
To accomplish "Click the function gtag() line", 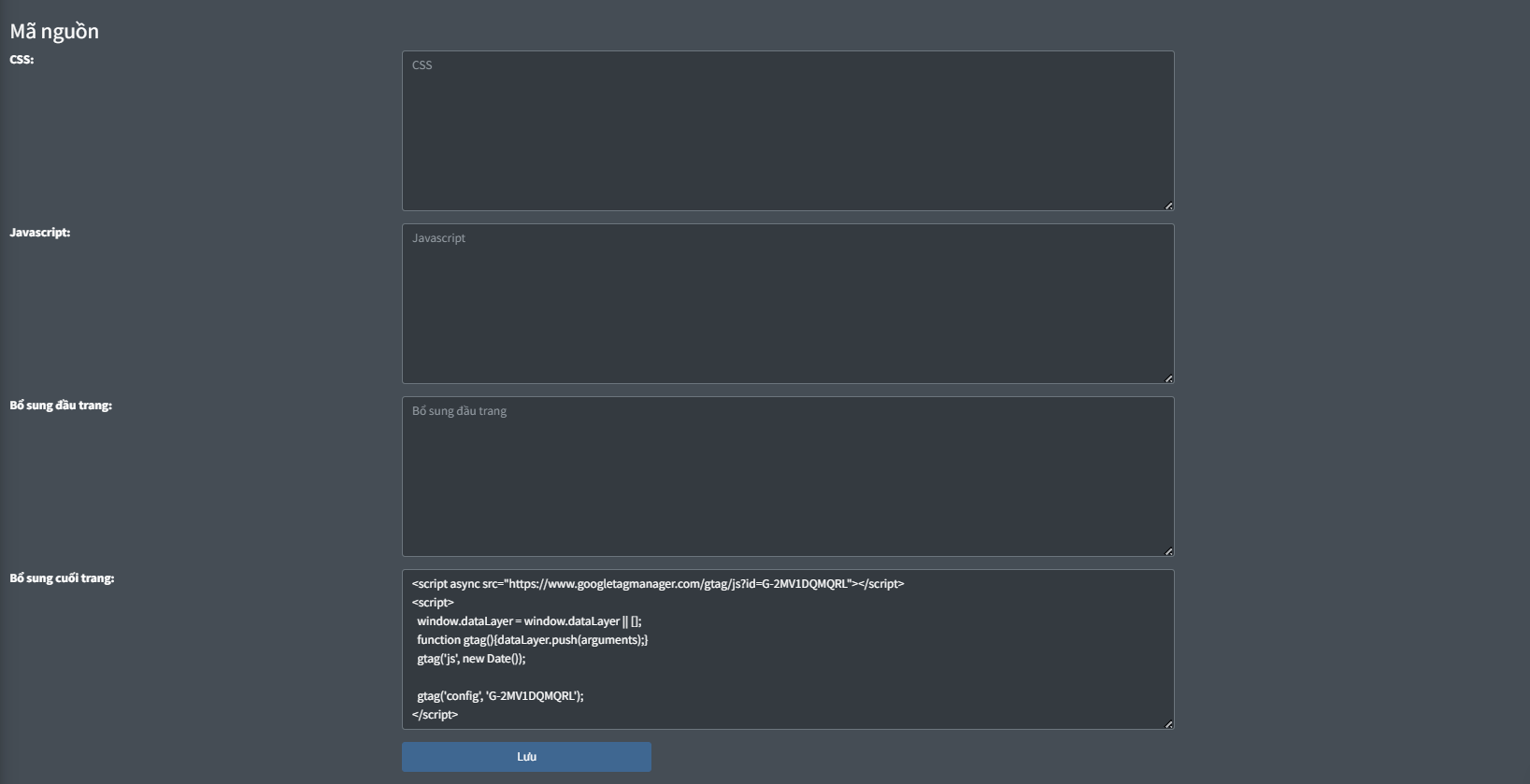I will point(532,640).
